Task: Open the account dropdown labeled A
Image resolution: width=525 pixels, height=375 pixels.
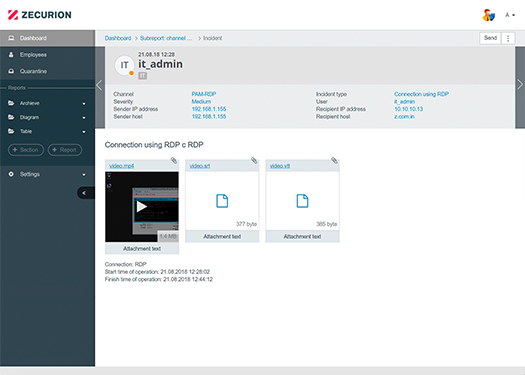Action: (x=510, y=15)
